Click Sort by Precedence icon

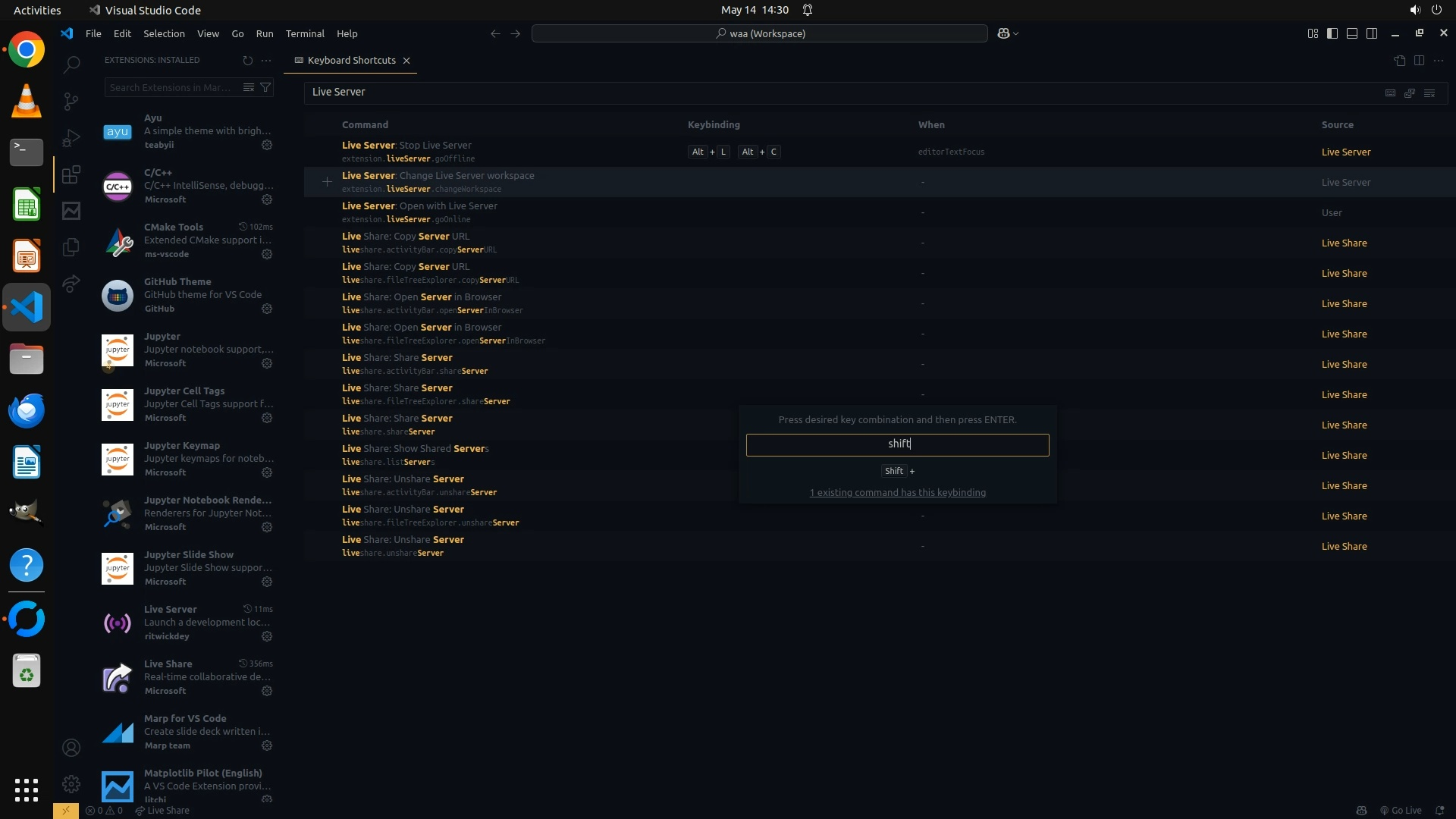(1410, 93)
